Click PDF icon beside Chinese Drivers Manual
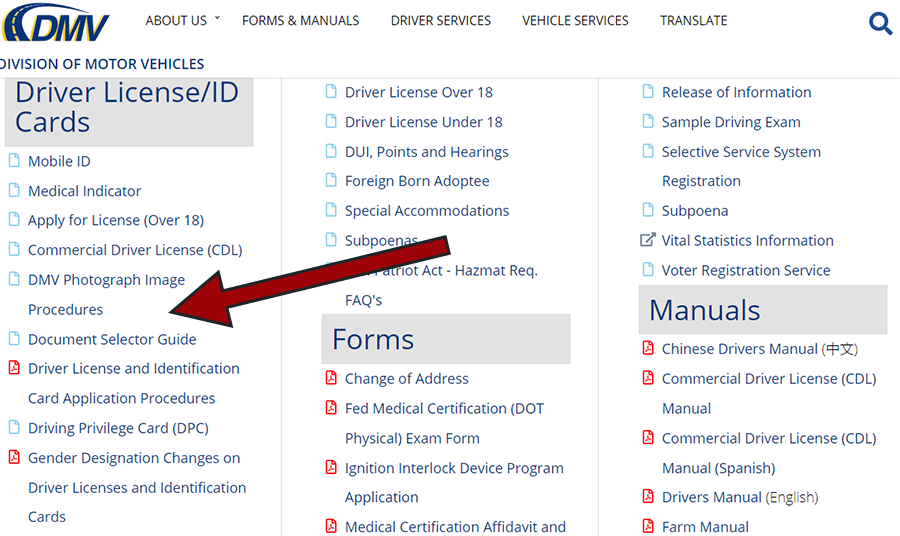 coord(648,348)
